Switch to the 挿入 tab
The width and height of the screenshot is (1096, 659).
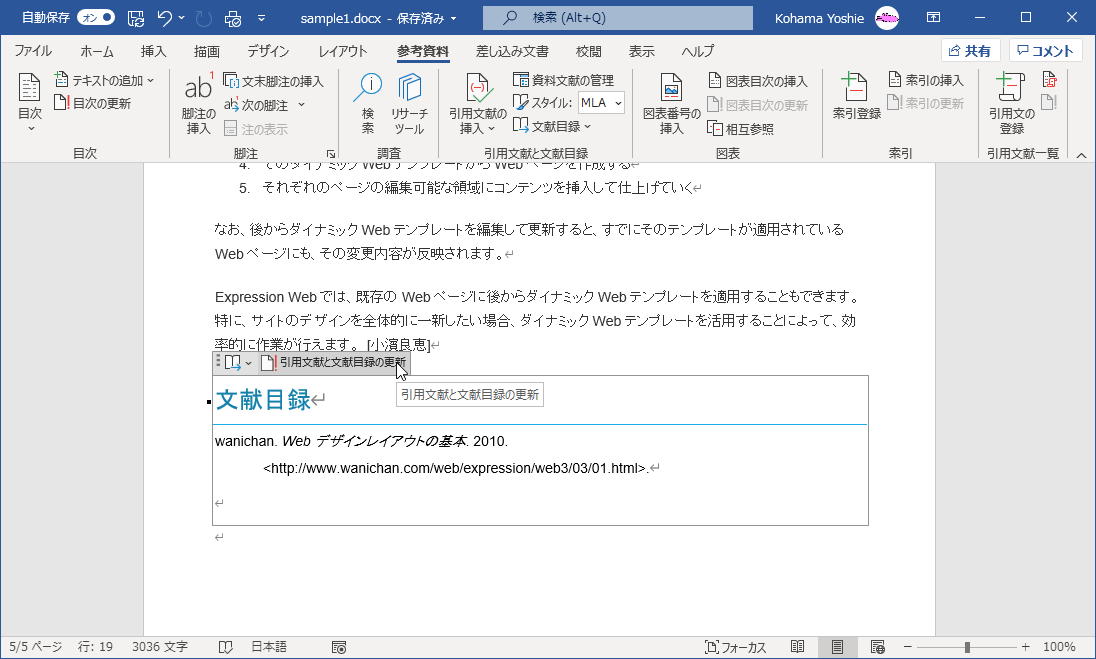(x=153, y=51)
